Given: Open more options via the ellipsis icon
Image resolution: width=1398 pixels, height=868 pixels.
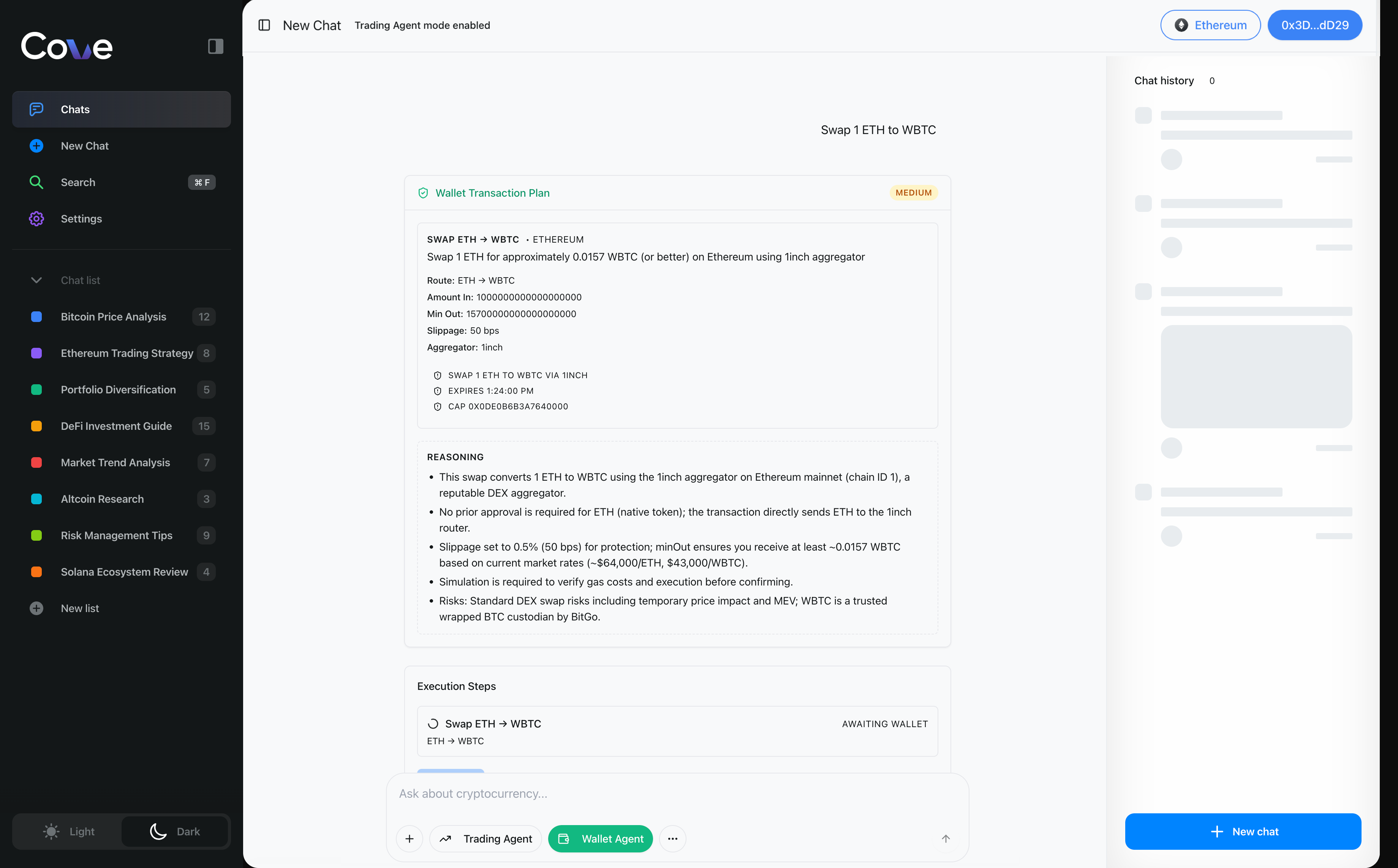Looking at the screenshot, I should coord(672,838).
